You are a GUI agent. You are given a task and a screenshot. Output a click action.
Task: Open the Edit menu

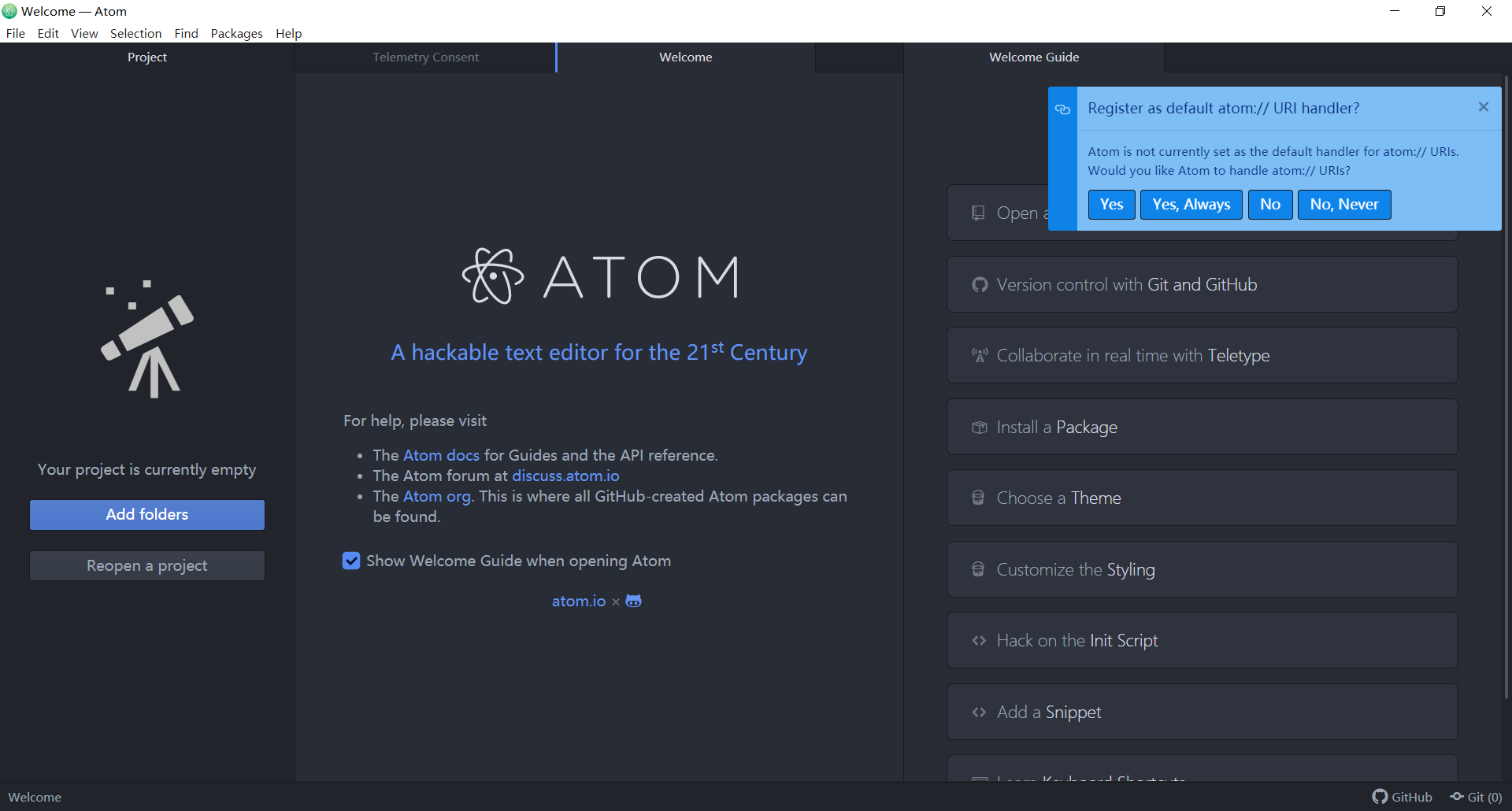48,33
